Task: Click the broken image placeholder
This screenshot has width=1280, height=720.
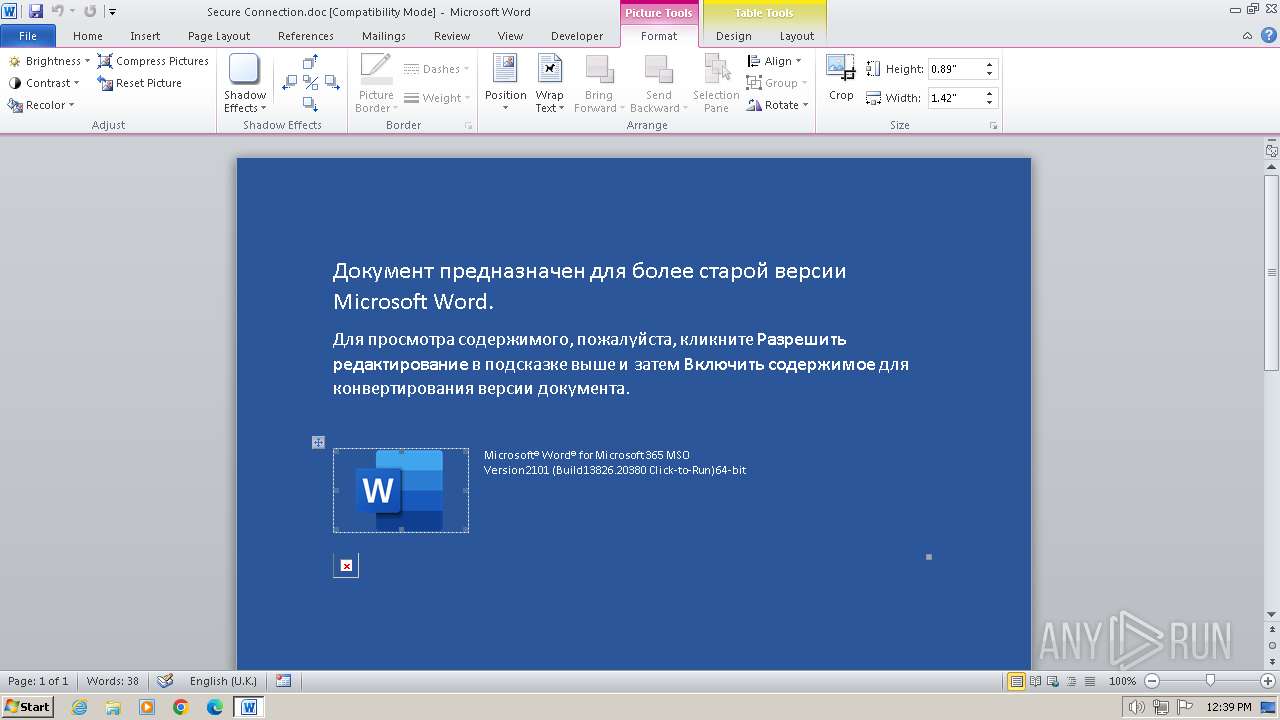Action: (346, 566)
